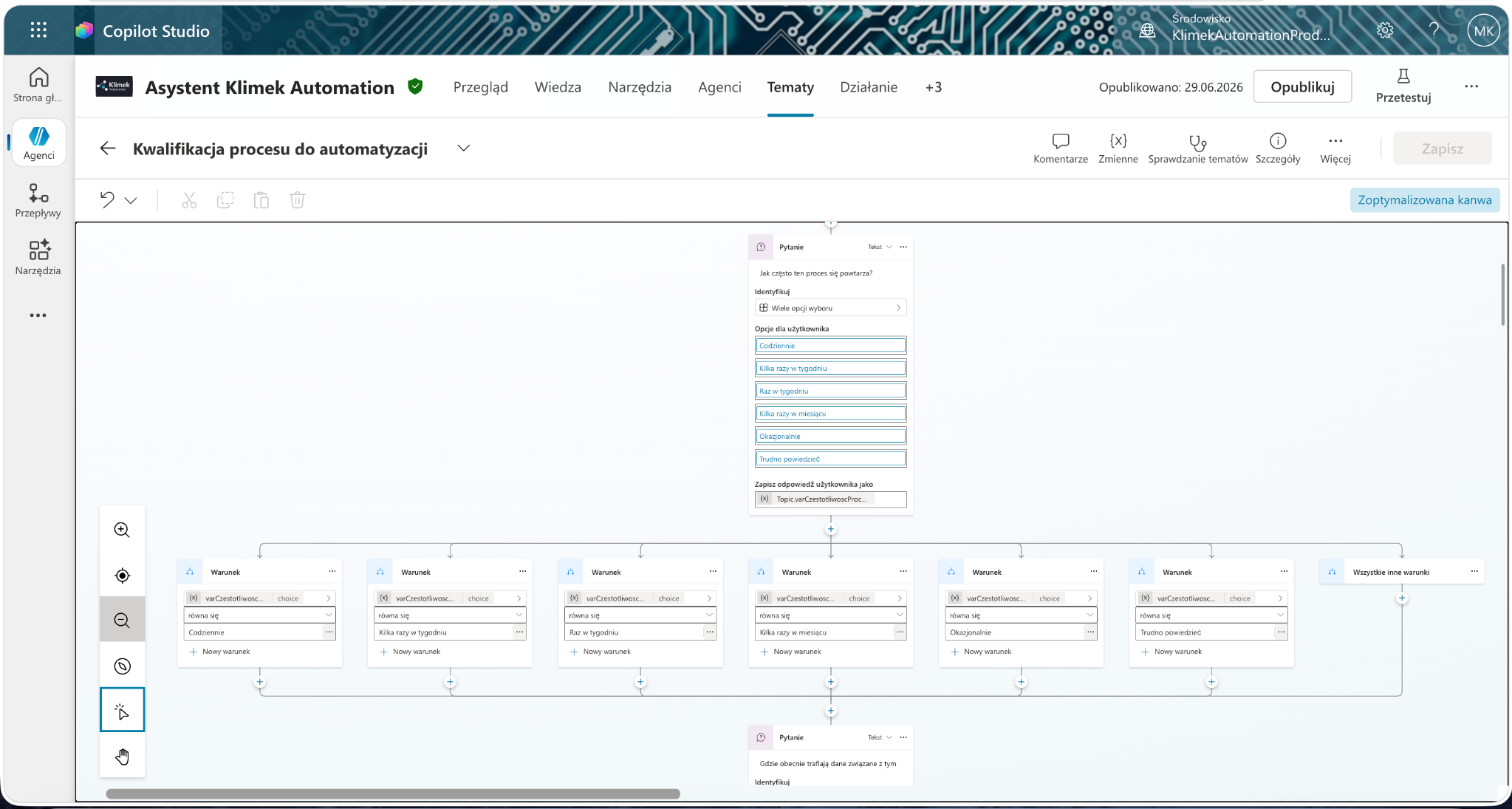Image resolution: width=1512 pixels, height=809 pixels.
Task: Open the settings gear icon
Action: point(1385,30)
